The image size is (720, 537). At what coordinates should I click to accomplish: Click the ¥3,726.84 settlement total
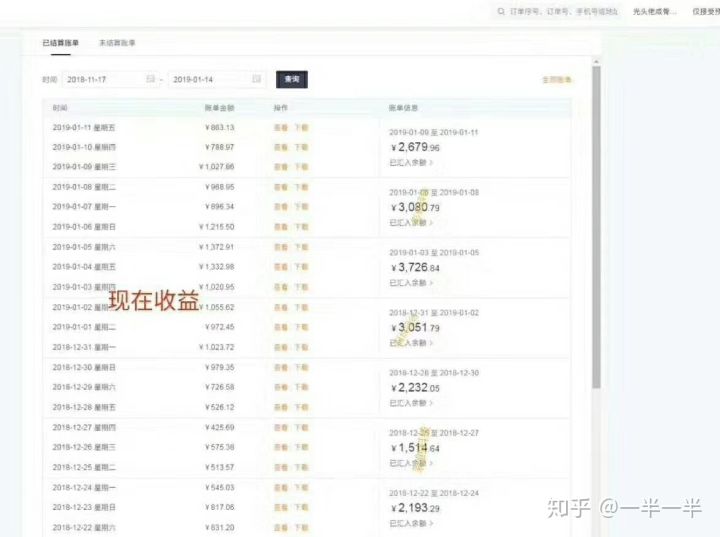pyautogui.click(x=415, y=267)
